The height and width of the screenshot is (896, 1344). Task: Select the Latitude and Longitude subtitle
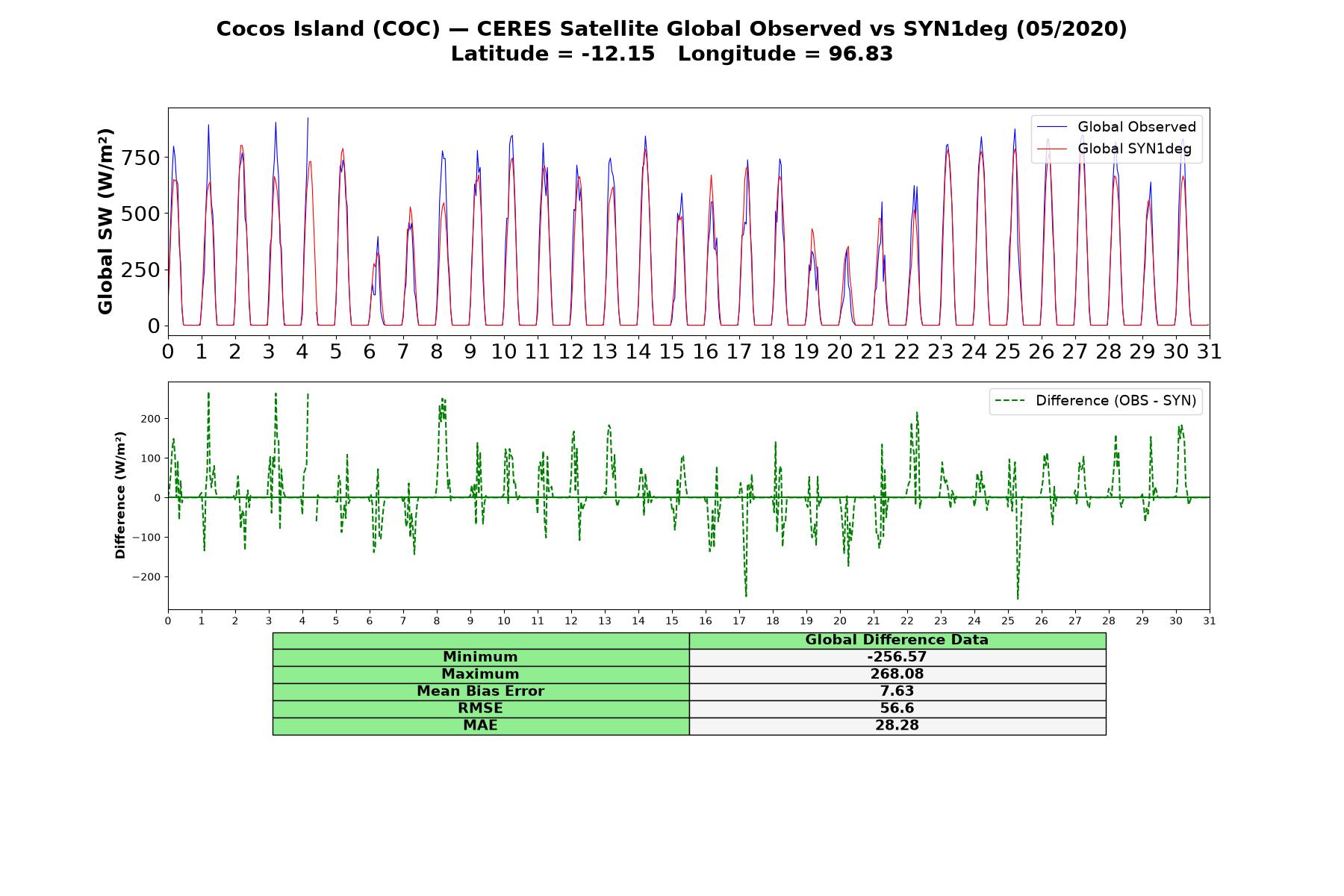pos(672,54)
